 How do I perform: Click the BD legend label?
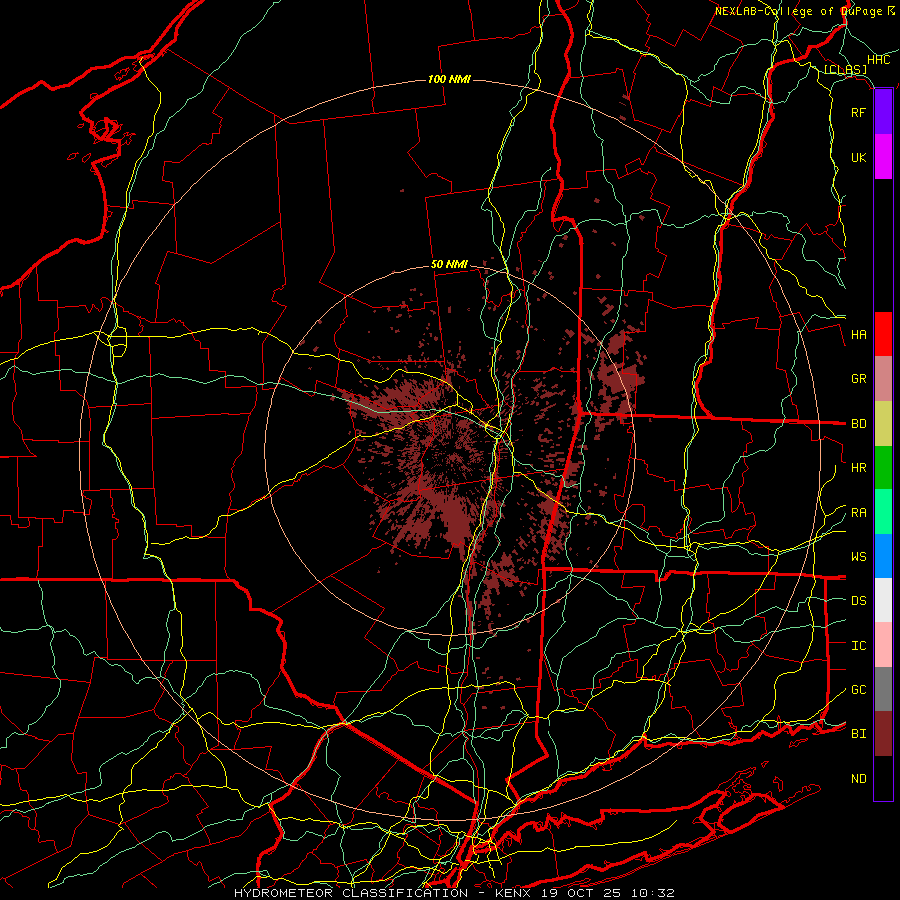point(858,424)
